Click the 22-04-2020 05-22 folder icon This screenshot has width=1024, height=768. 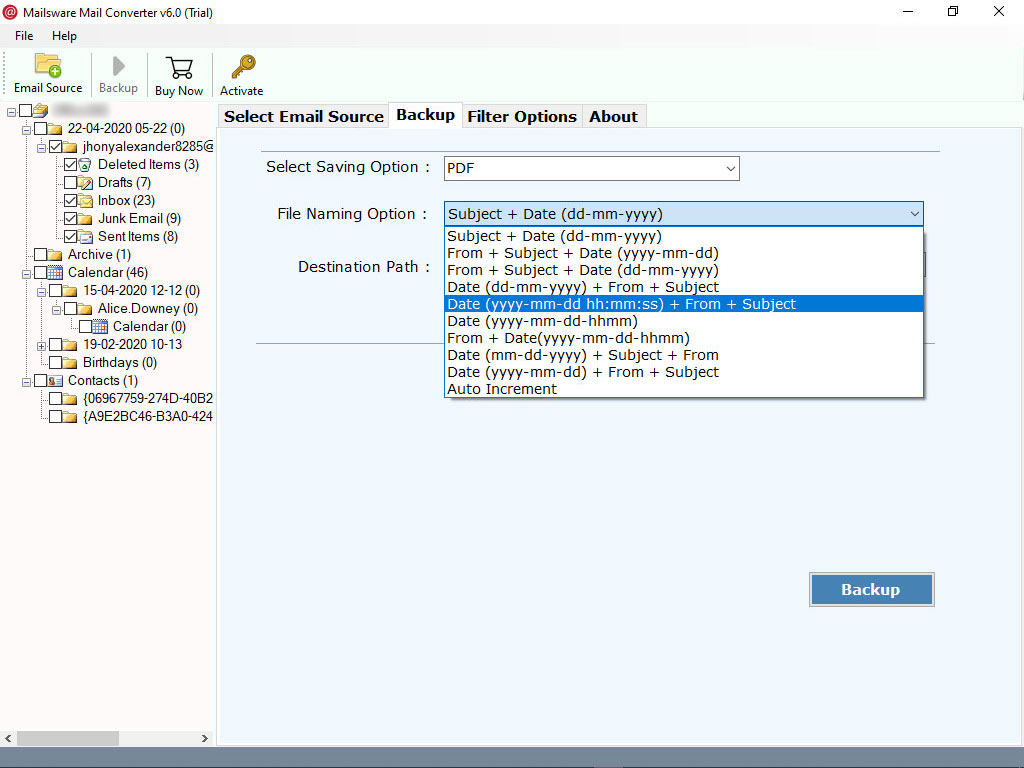click(x=56, y=129)
